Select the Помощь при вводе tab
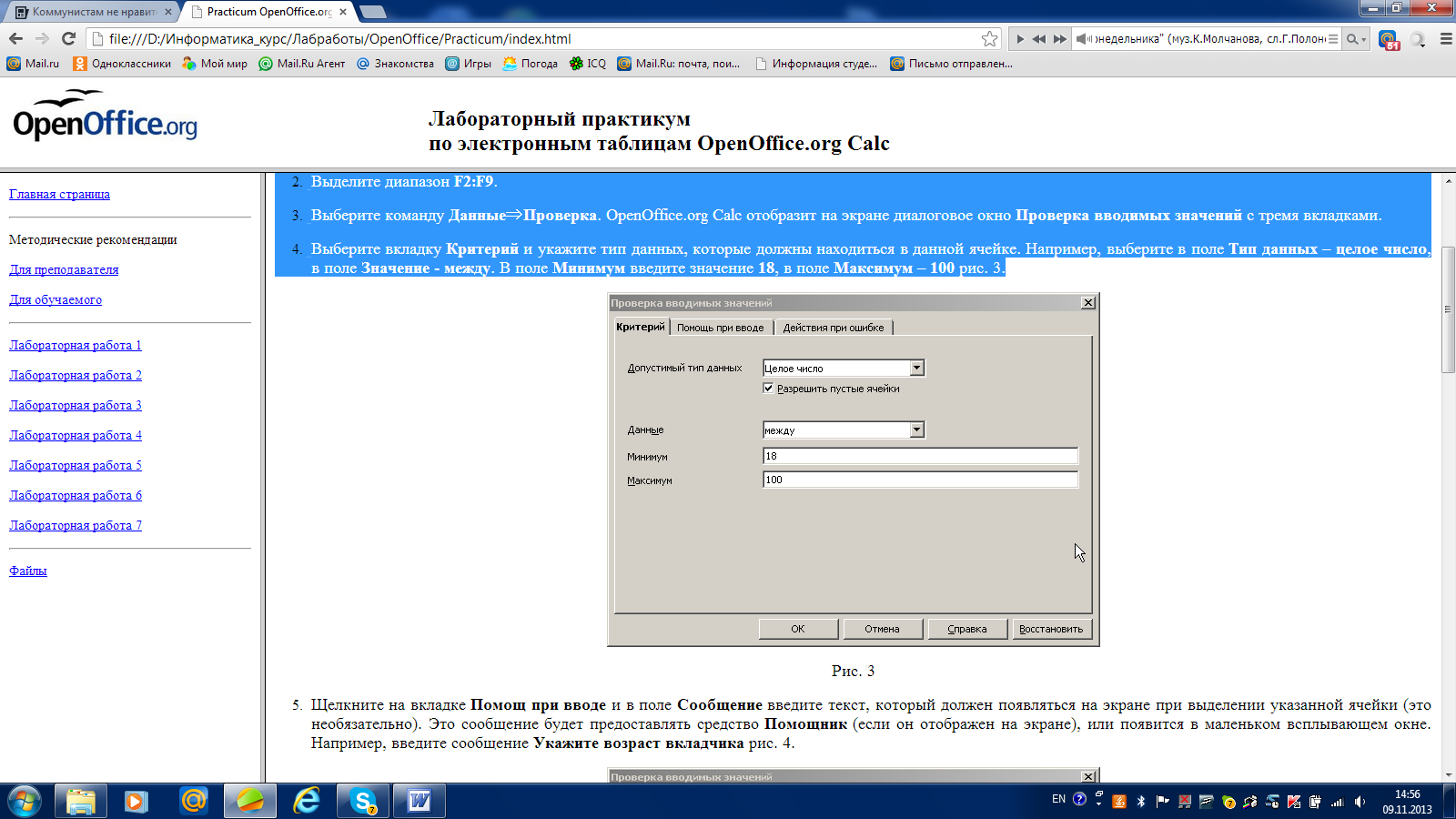Image resolution: width=1456 pixels, height=819 pixels. tap(721, 328)
